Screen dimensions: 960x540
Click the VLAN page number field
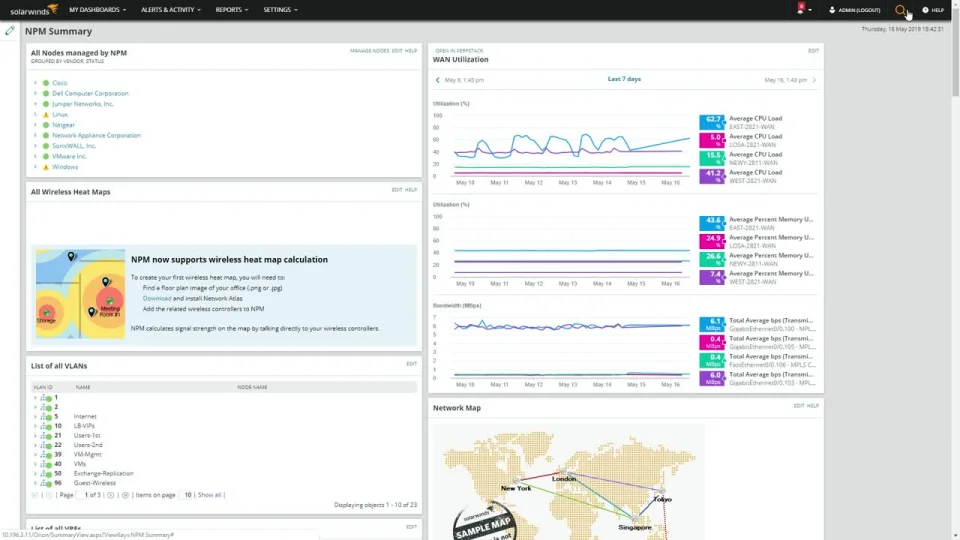(81, 495)
